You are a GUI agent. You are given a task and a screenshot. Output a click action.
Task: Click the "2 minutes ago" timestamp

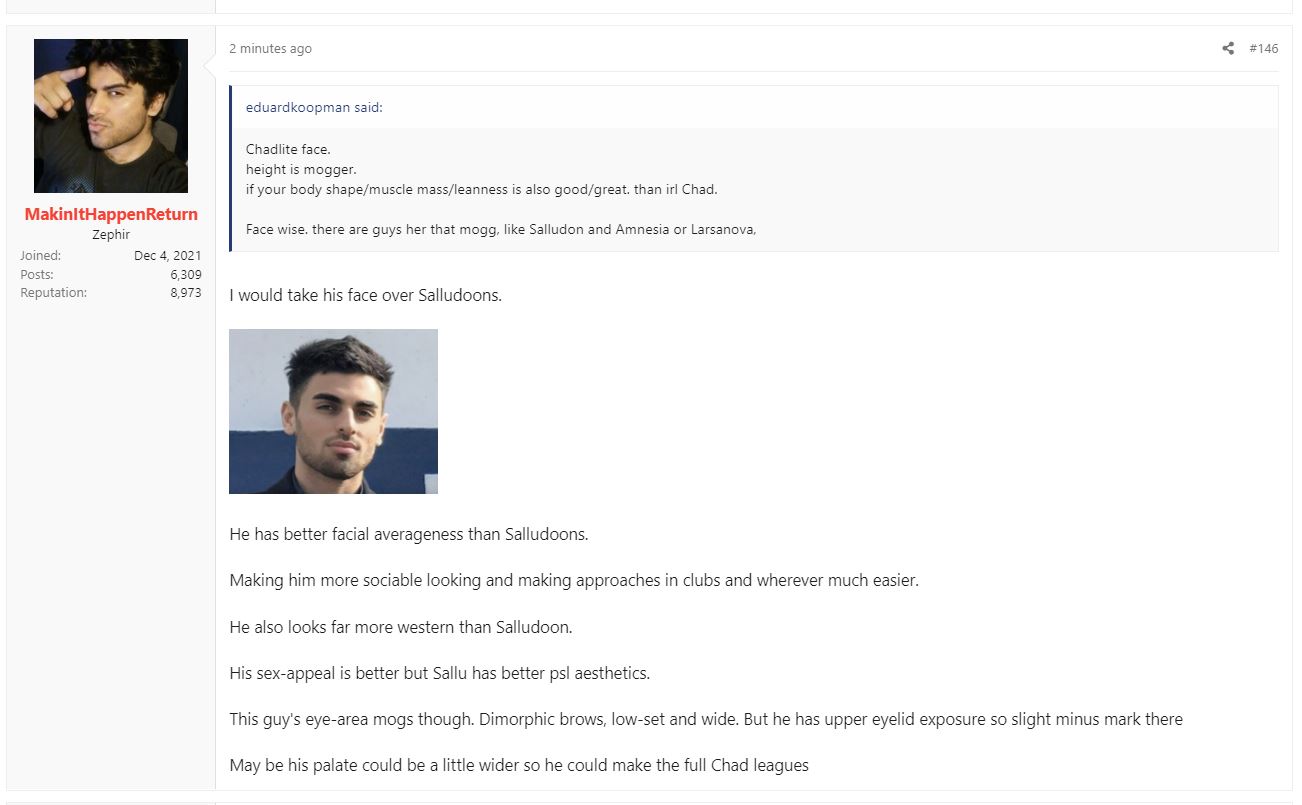tap(270, 48)
